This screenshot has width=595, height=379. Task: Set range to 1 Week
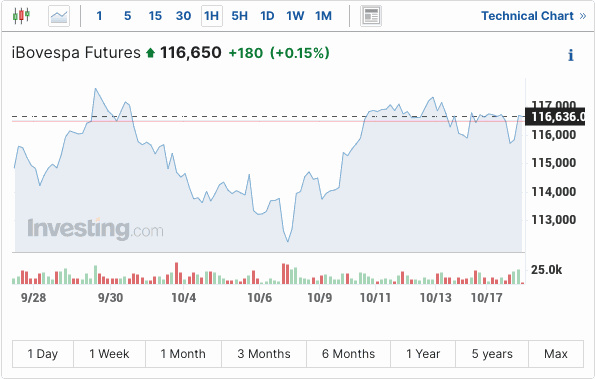(x=109, y=354)
